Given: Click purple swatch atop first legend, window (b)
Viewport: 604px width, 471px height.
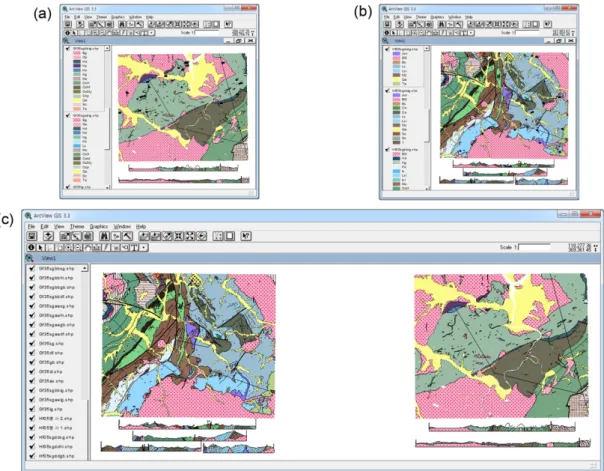Looking at the screenshot, I should click(x=396, y=54).
